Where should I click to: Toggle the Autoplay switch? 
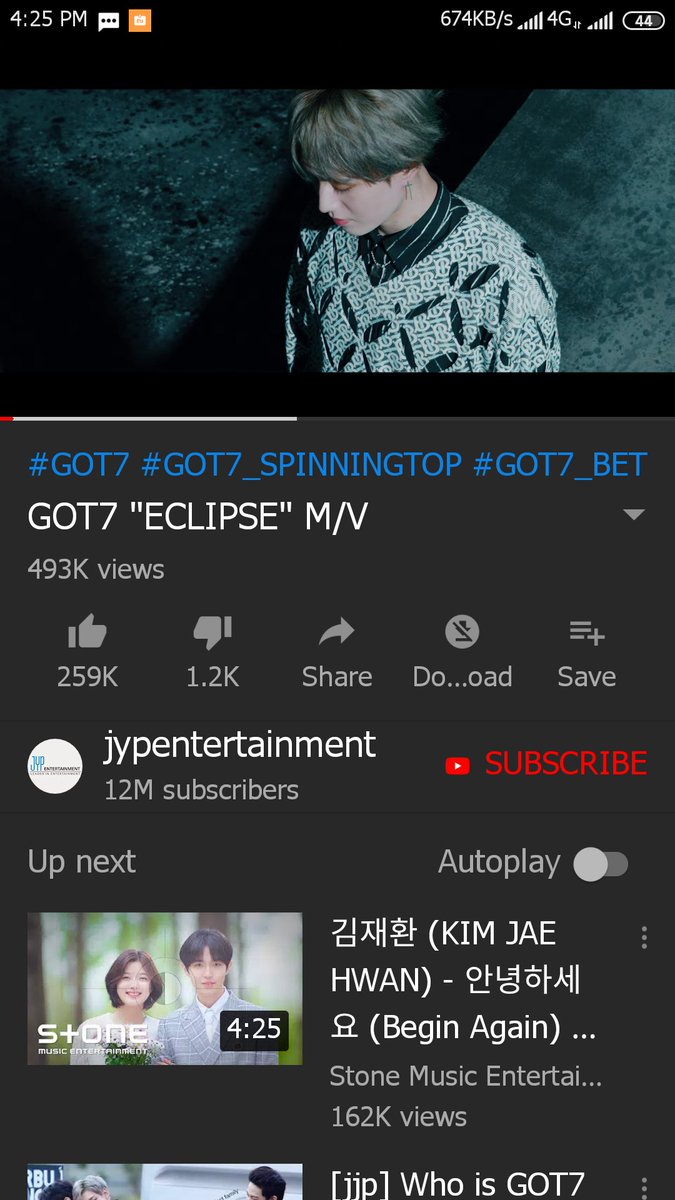pyautogui.click(x=600, y=864)
